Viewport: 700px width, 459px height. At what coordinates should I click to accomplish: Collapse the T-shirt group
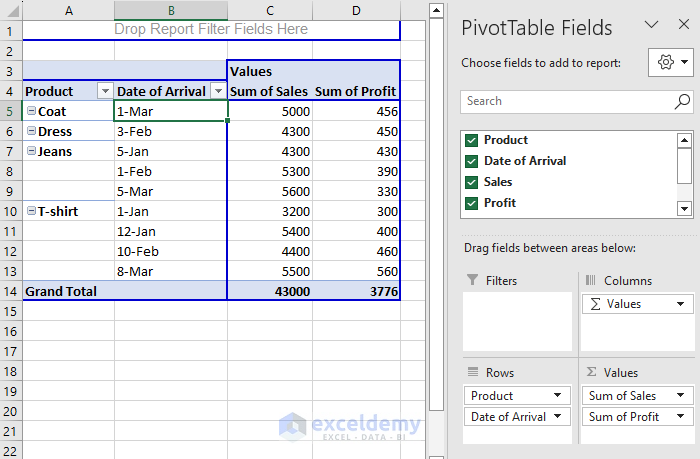point(31,211)
